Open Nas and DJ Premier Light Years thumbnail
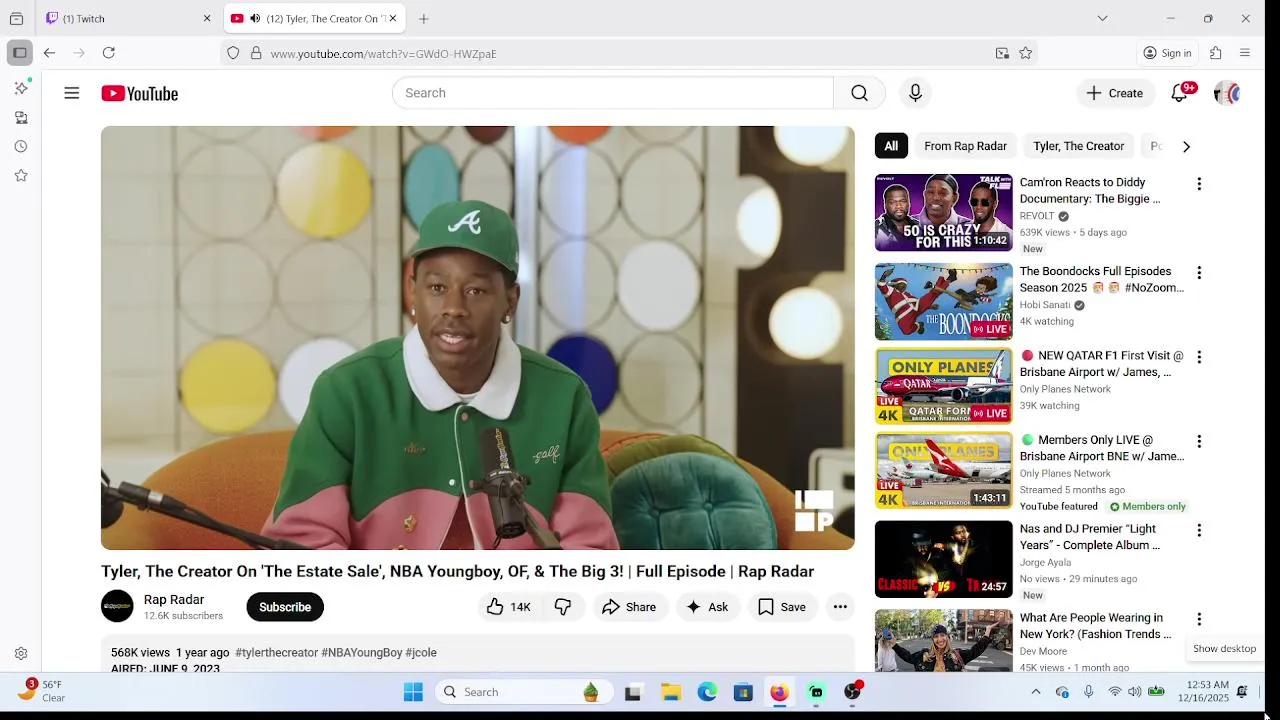Viewport: 1280px width, 720px height. (944, 559)
